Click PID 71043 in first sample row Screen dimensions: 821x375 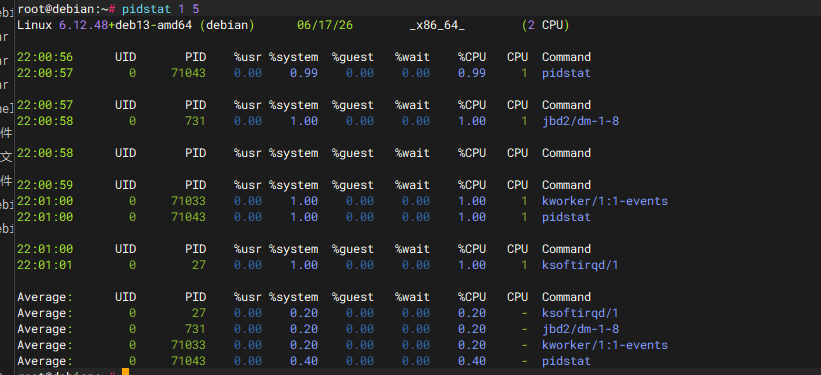pyautogui.click(x=188, y=73)
